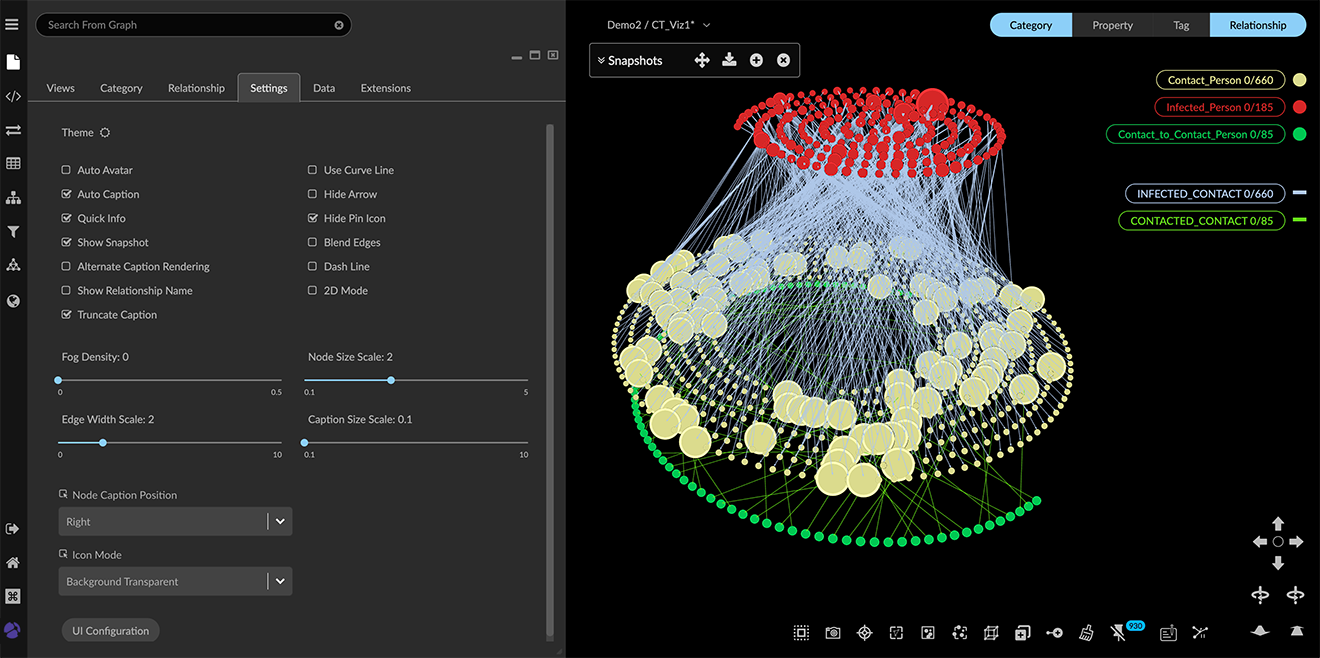Switch to the Views tab
1320x658 pixels.
coord(60,88)
